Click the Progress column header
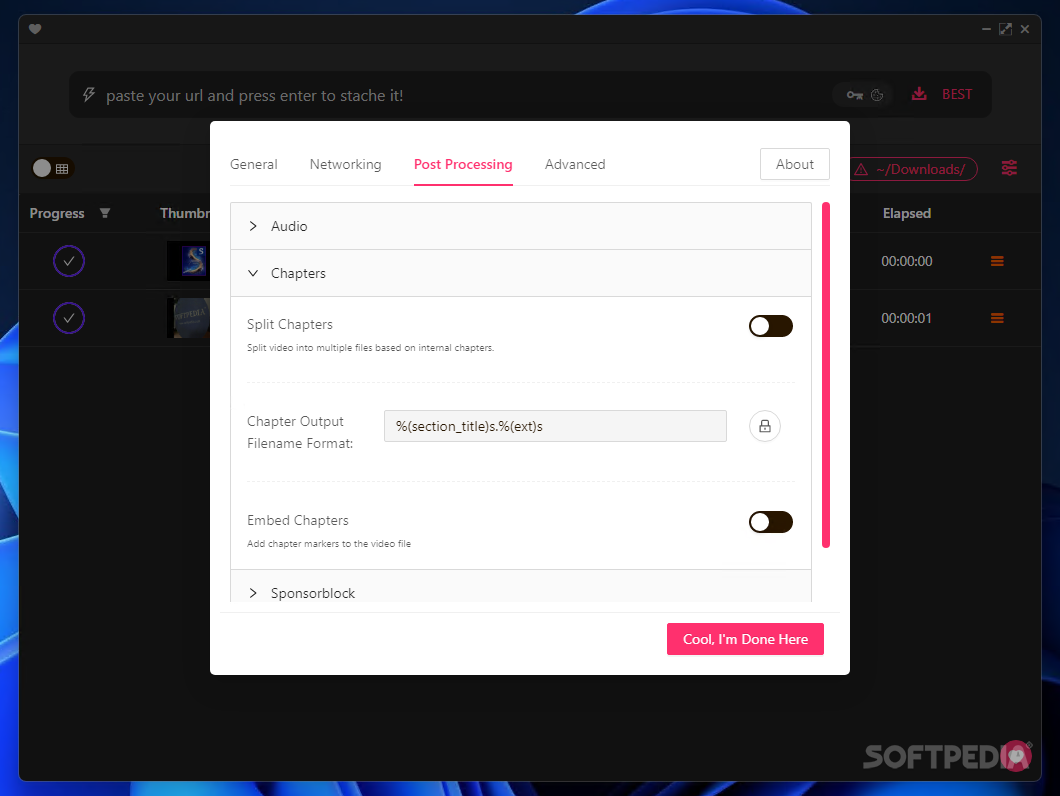The height and width of the screenshot is (796, 1060). tap(57, 213)
